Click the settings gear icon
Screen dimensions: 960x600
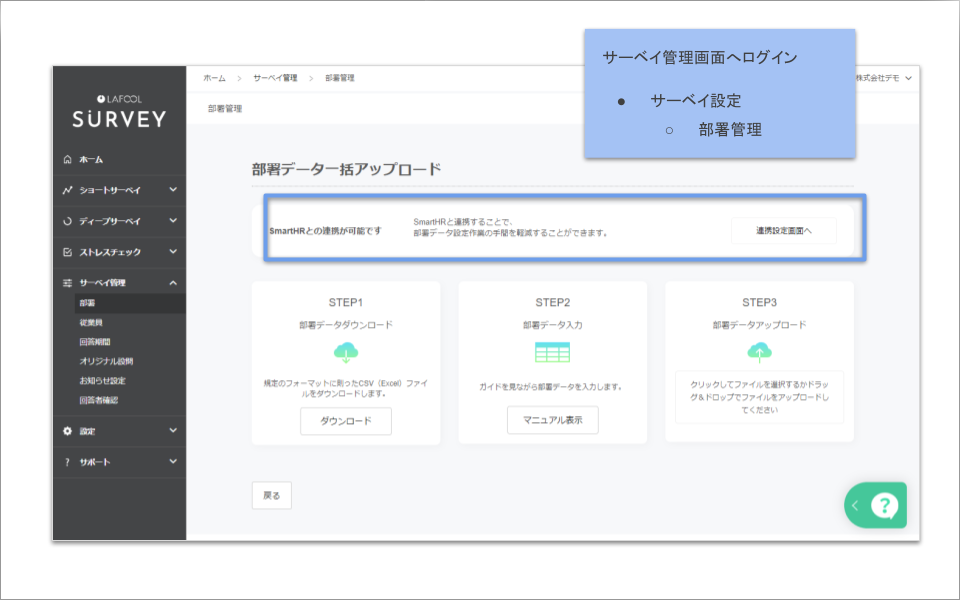(x=67, y=431)
